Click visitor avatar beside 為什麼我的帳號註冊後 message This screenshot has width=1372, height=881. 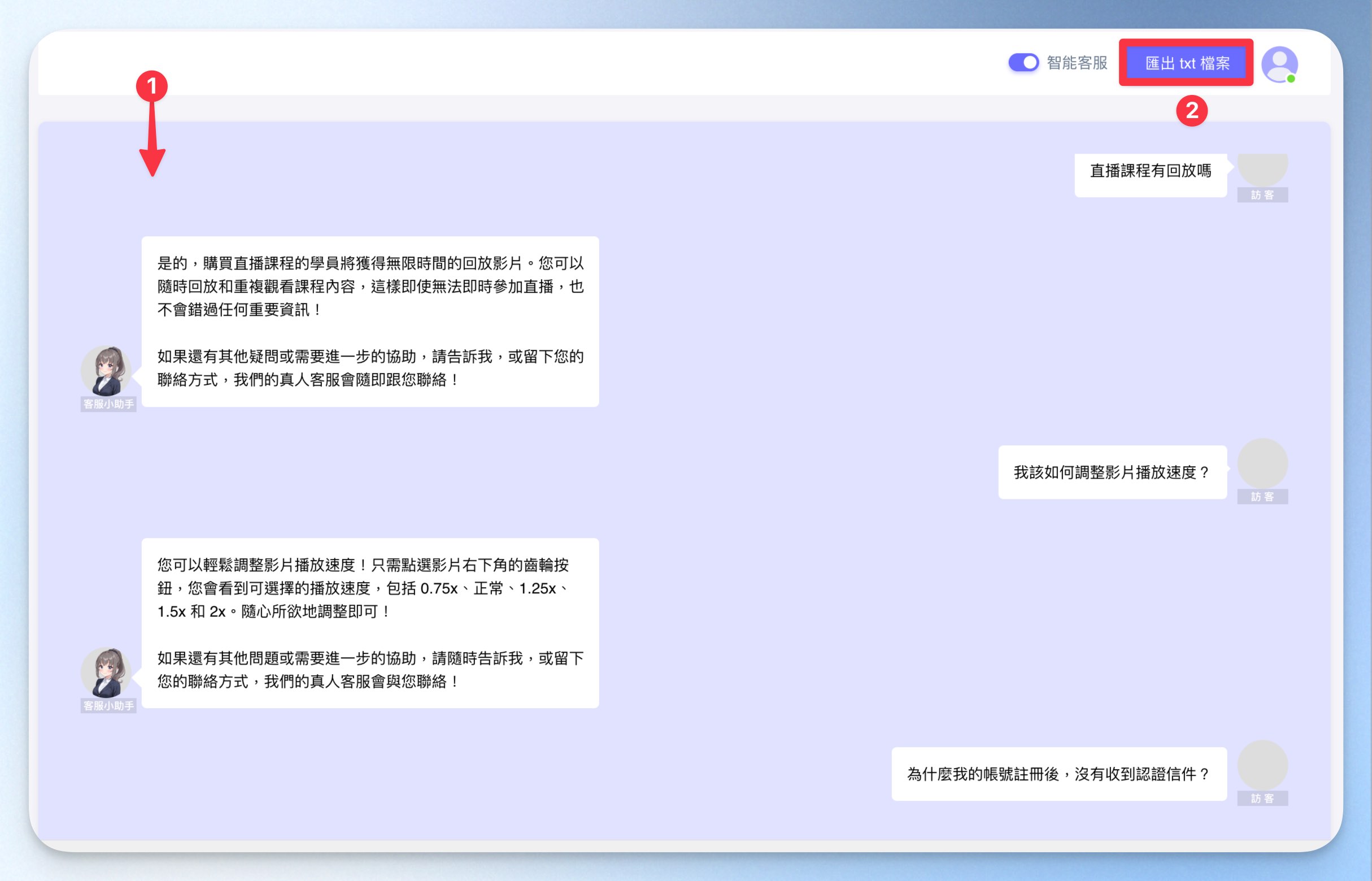coord(1262,766)
